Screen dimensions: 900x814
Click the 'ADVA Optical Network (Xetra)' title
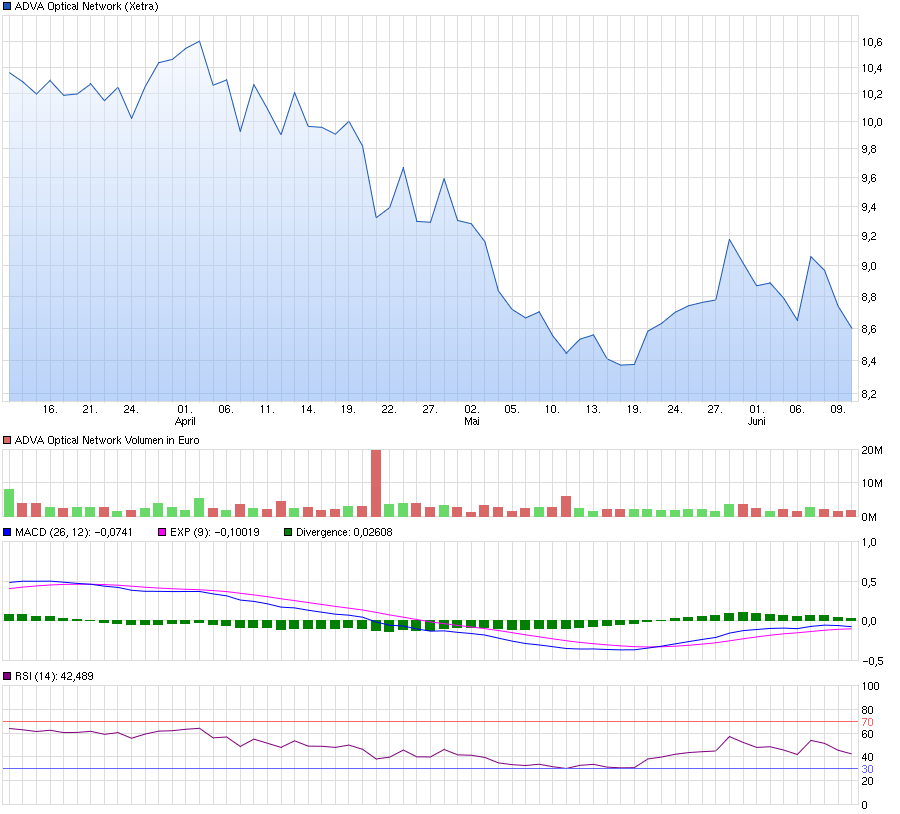(x=87, y=6)
